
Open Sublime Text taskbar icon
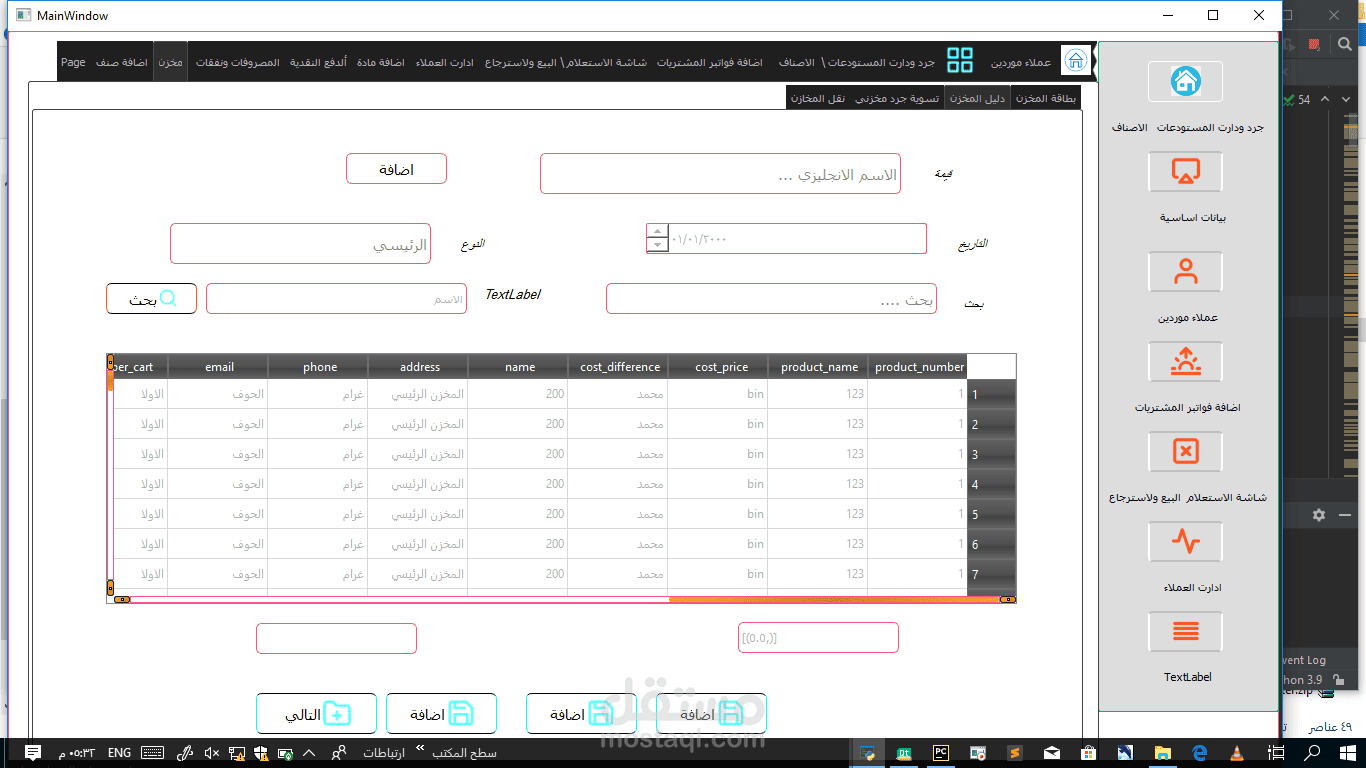pos(1014,753)
